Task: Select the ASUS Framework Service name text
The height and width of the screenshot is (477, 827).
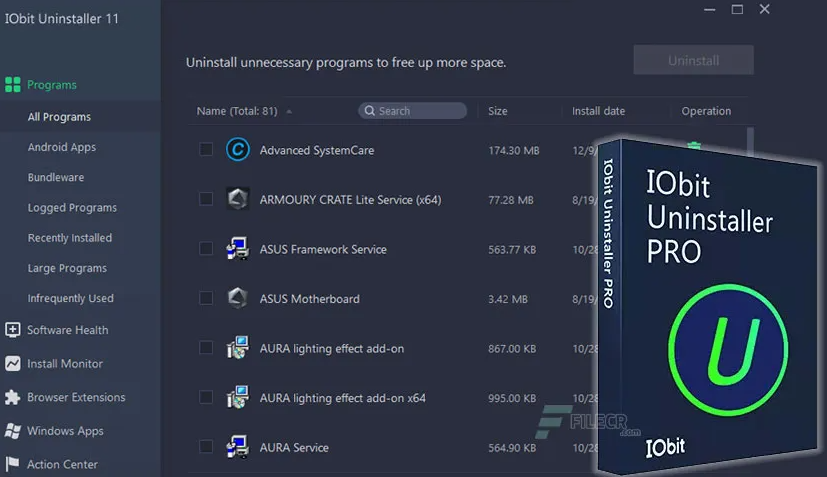Action: point(323,250)
